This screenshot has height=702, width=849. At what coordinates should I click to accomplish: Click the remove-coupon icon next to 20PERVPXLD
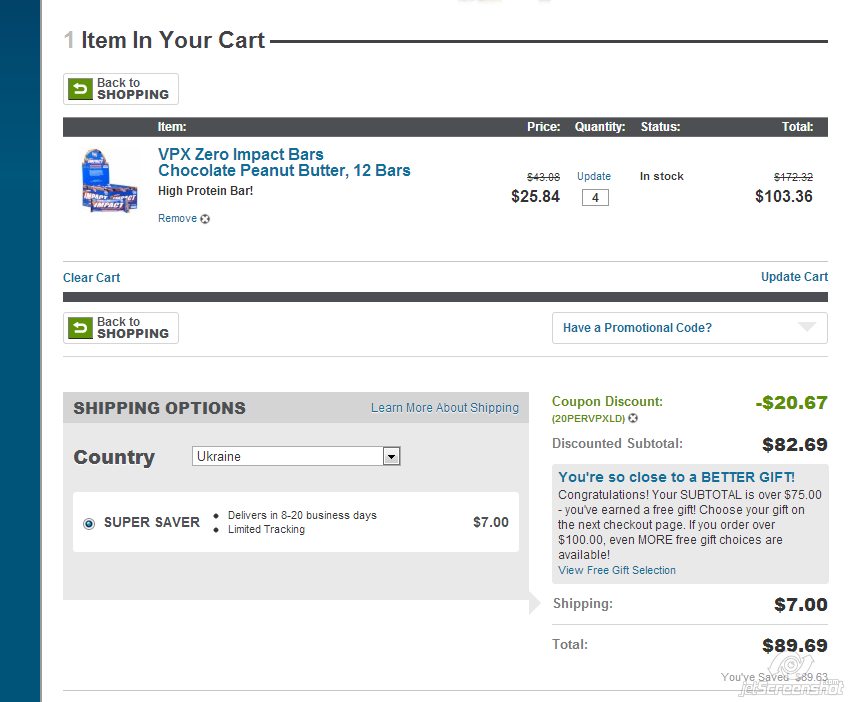click(633, 418)
